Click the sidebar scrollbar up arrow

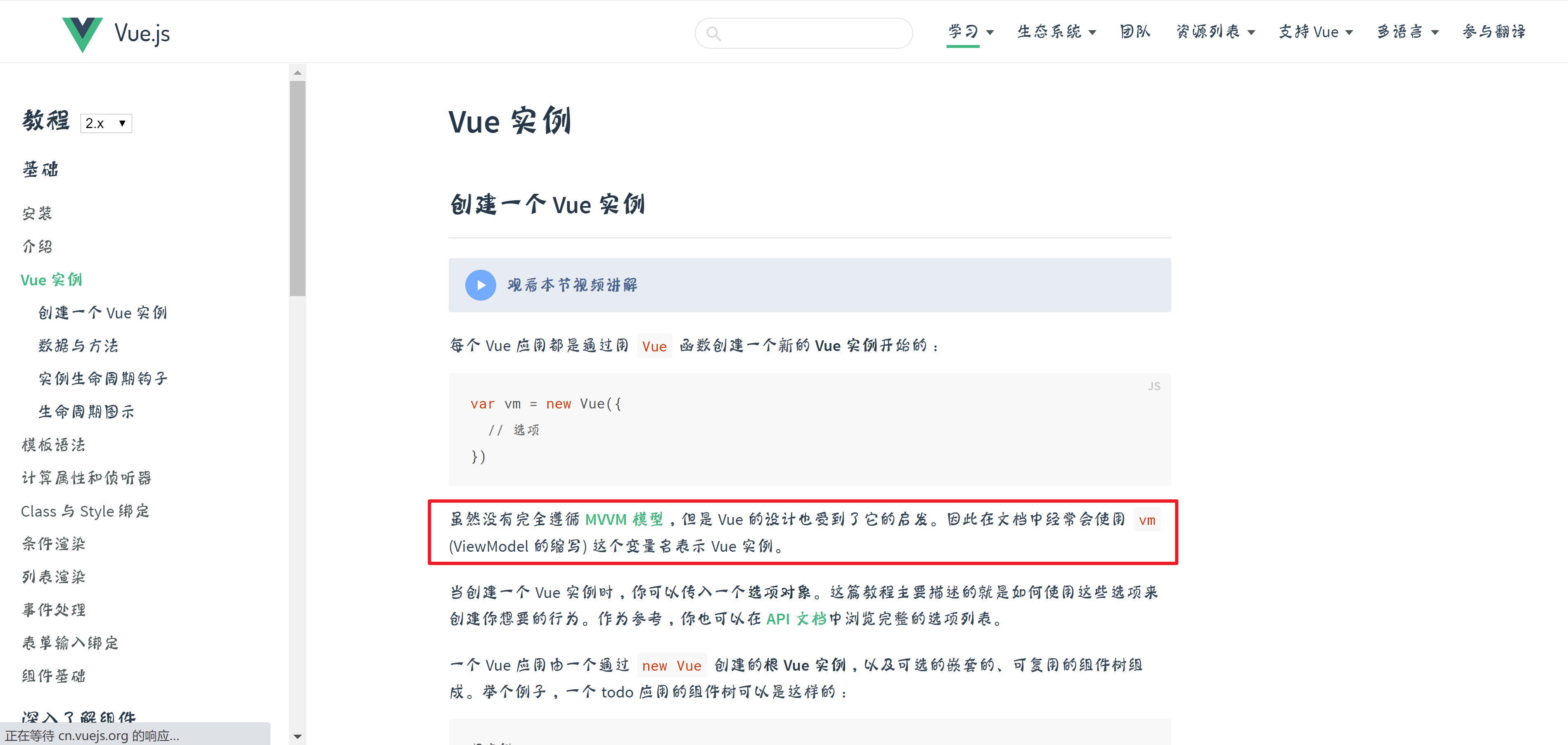click(x=297, y=72)
